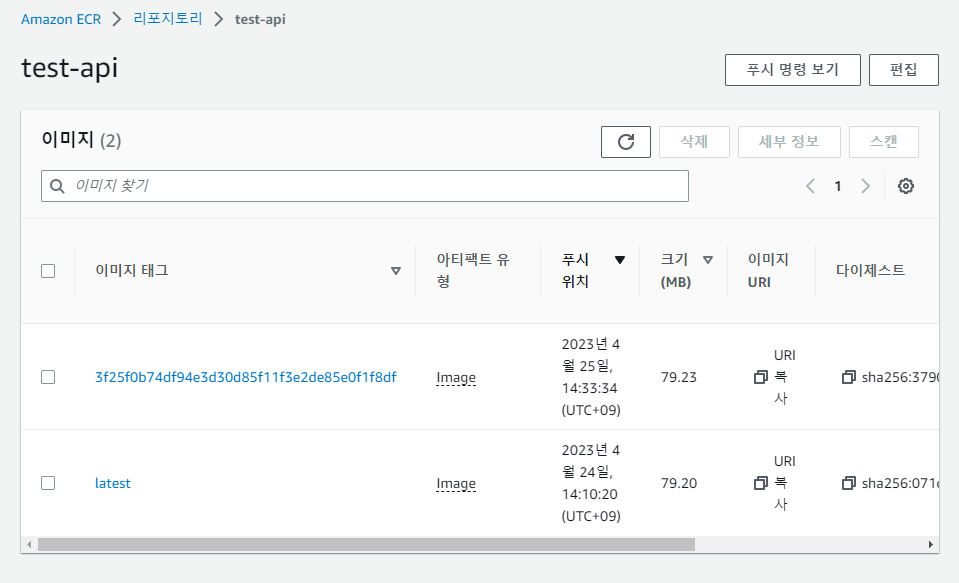Check the 3f25f0b7 image row checkbox
Viewport: 959px width, 583px height.
point(48,377)
